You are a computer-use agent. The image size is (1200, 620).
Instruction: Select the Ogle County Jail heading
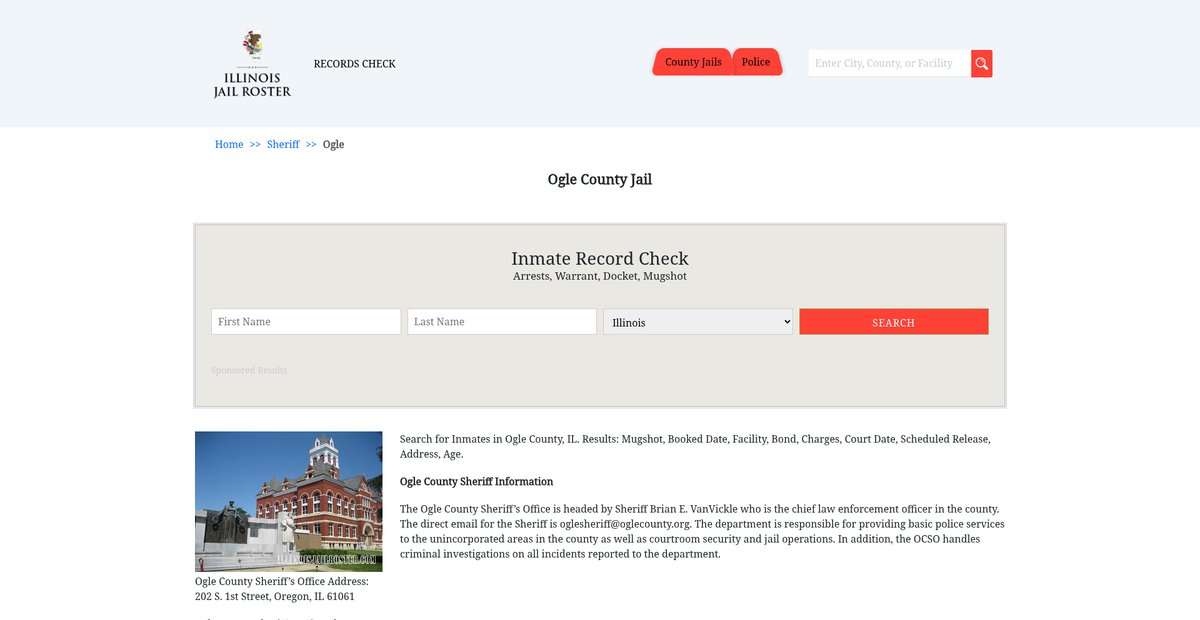click(600, 180)
